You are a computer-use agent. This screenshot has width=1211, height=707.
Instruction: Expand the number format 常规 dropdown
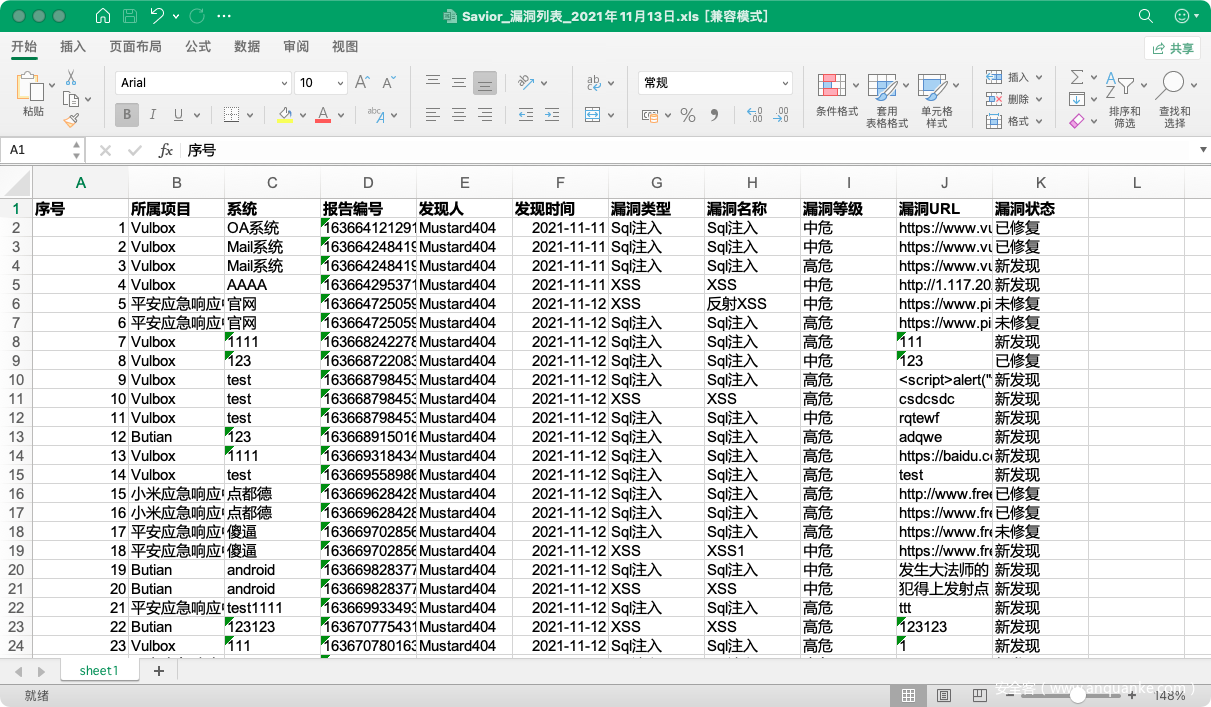pyautogui.click(x=784, y=84)
